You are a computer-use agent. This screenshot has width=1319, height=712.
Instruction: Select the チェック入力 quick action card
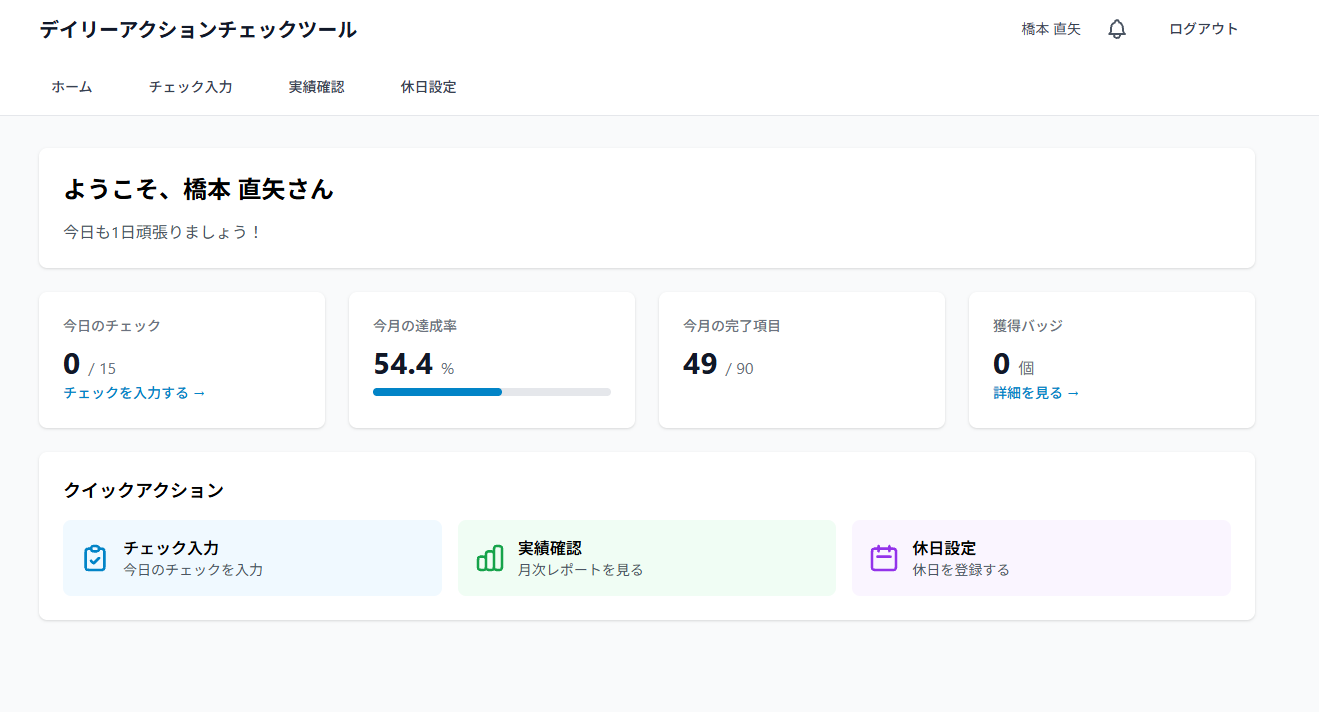[x=252, y=558]
